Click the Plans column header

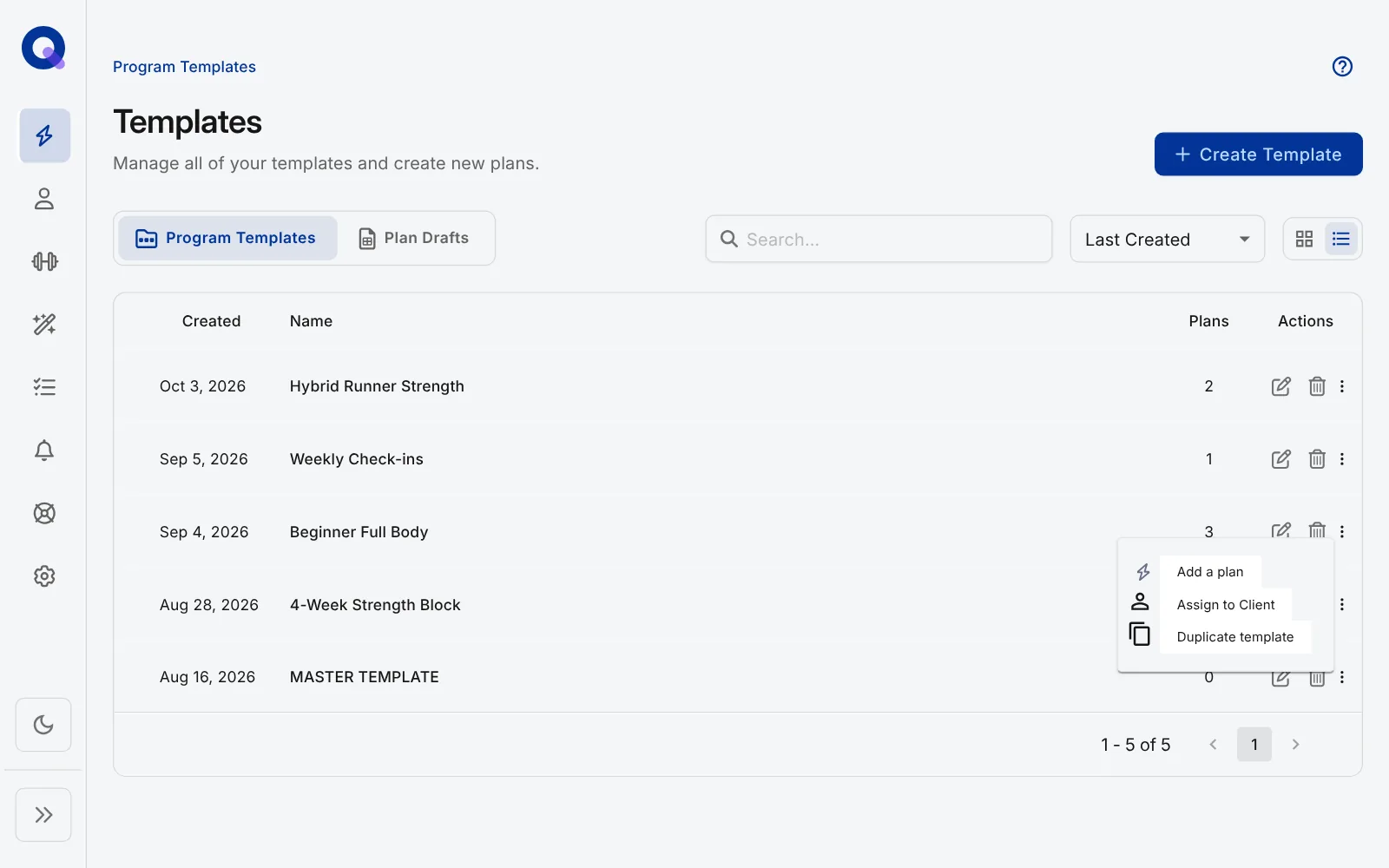1208,321
